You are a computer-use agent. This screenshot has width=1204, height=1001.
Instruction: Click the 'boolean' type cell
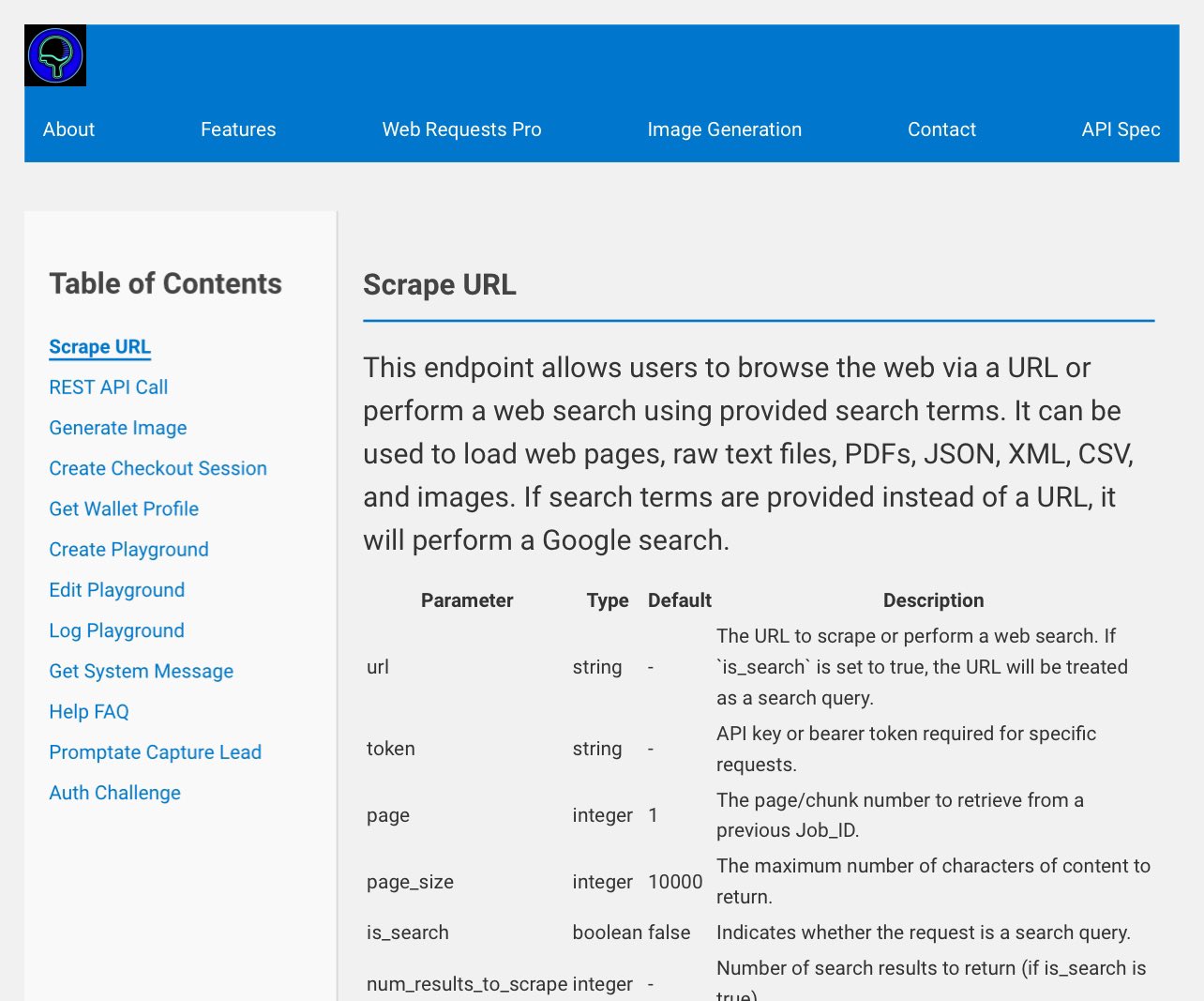[609, 933]
